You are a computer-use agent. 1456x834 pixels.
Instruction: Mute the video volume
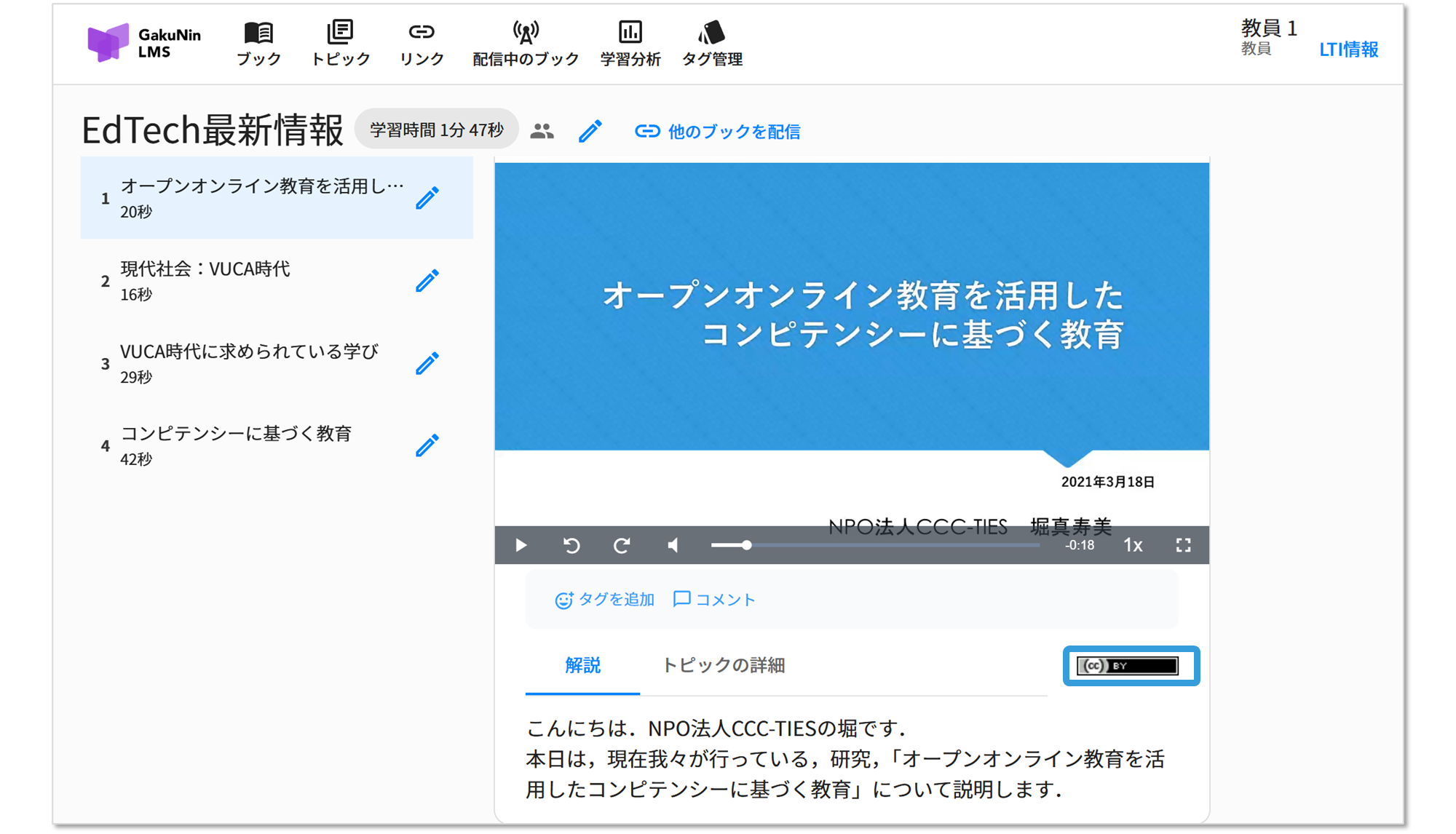(x=673, y=545)
